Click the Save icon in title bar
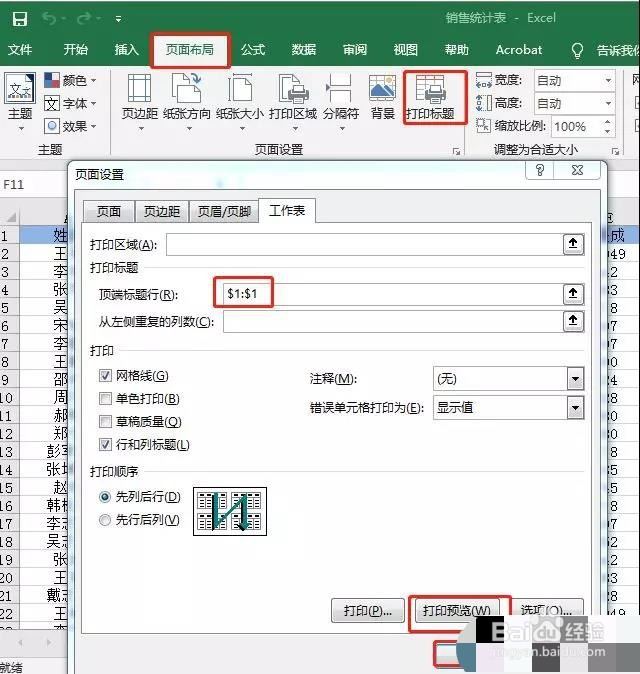 (20, 19)
